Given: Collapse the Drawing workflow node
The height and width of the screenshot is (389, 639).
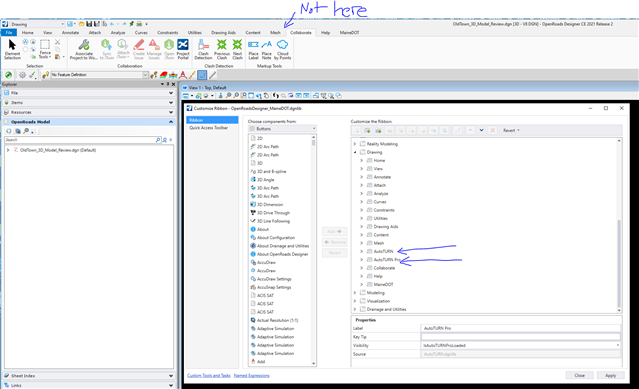Looking at the screenshot, I should [355, 152].
